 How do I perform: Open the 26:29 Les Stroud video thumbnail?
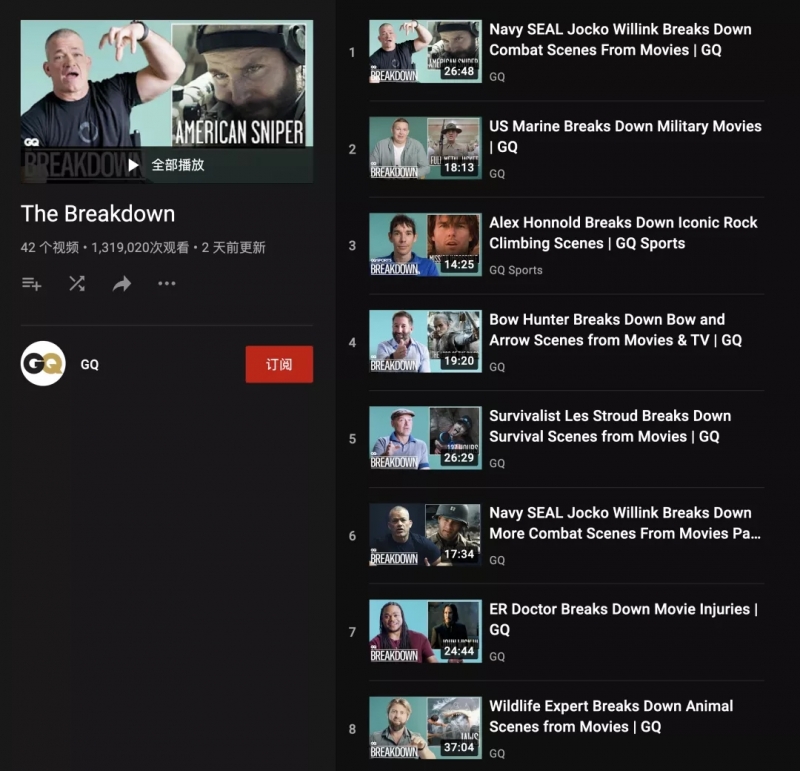426,438
